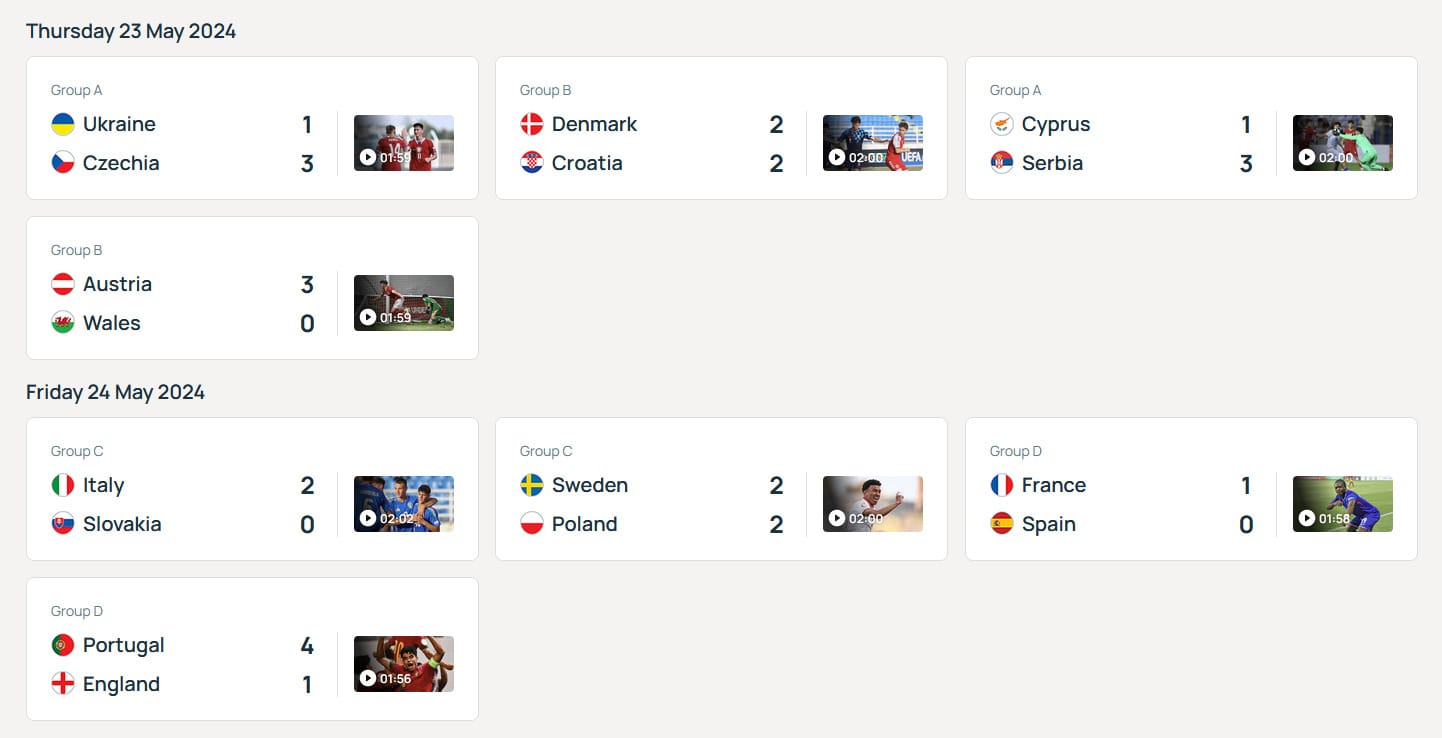Play the Portugal vs England highlights video
The height and width of the screenshot is (738, 1442).
(x=403, y=663)
